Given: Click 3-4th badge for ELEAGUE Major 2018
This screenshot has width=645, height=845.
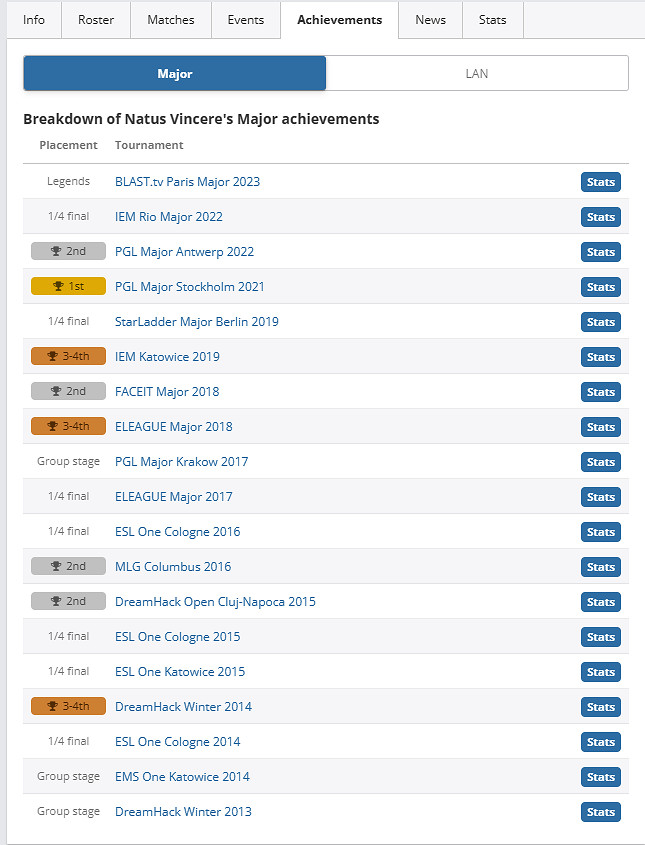Looking at the screenshot, I should click(68, 426).
